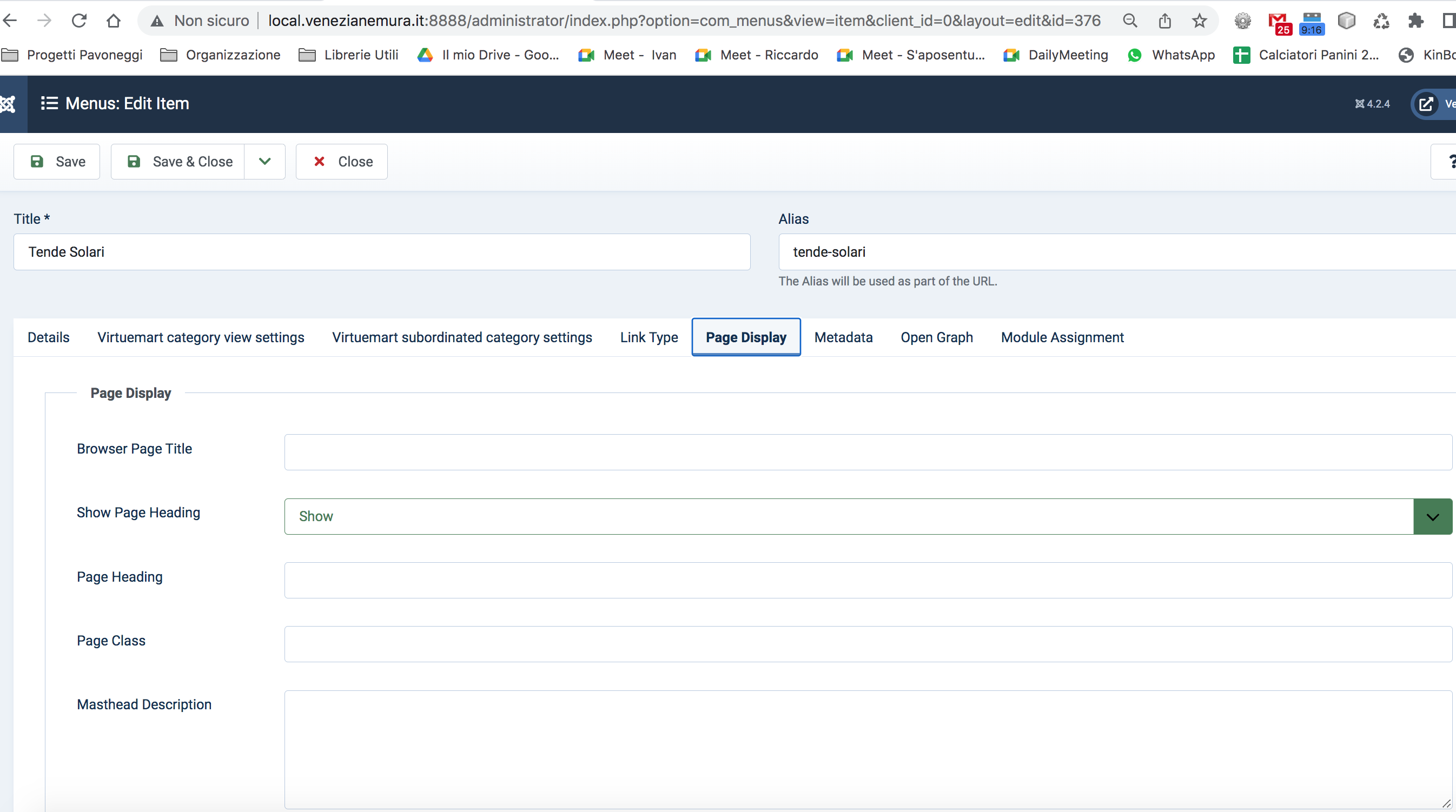Click the browser reload icon
The image size is (1456, 812).
[79, 21]
